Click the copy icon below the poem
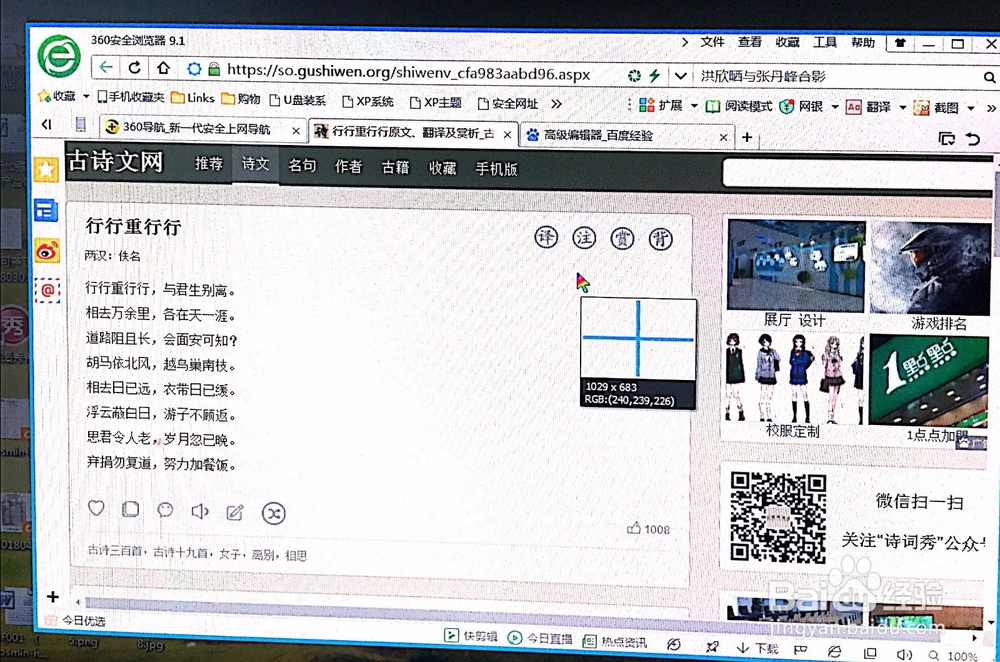The width and height of the screenshot is (1000, 662). [130, 509]
